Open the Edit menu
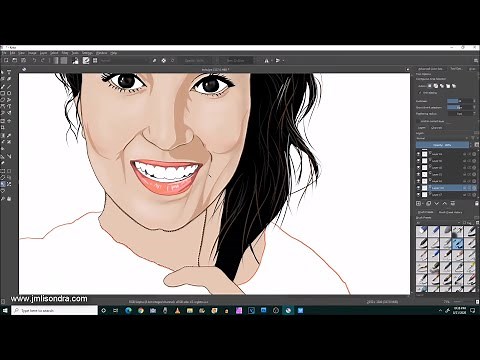The height and width of the screenshot is (360, 480). coord(12,53)
